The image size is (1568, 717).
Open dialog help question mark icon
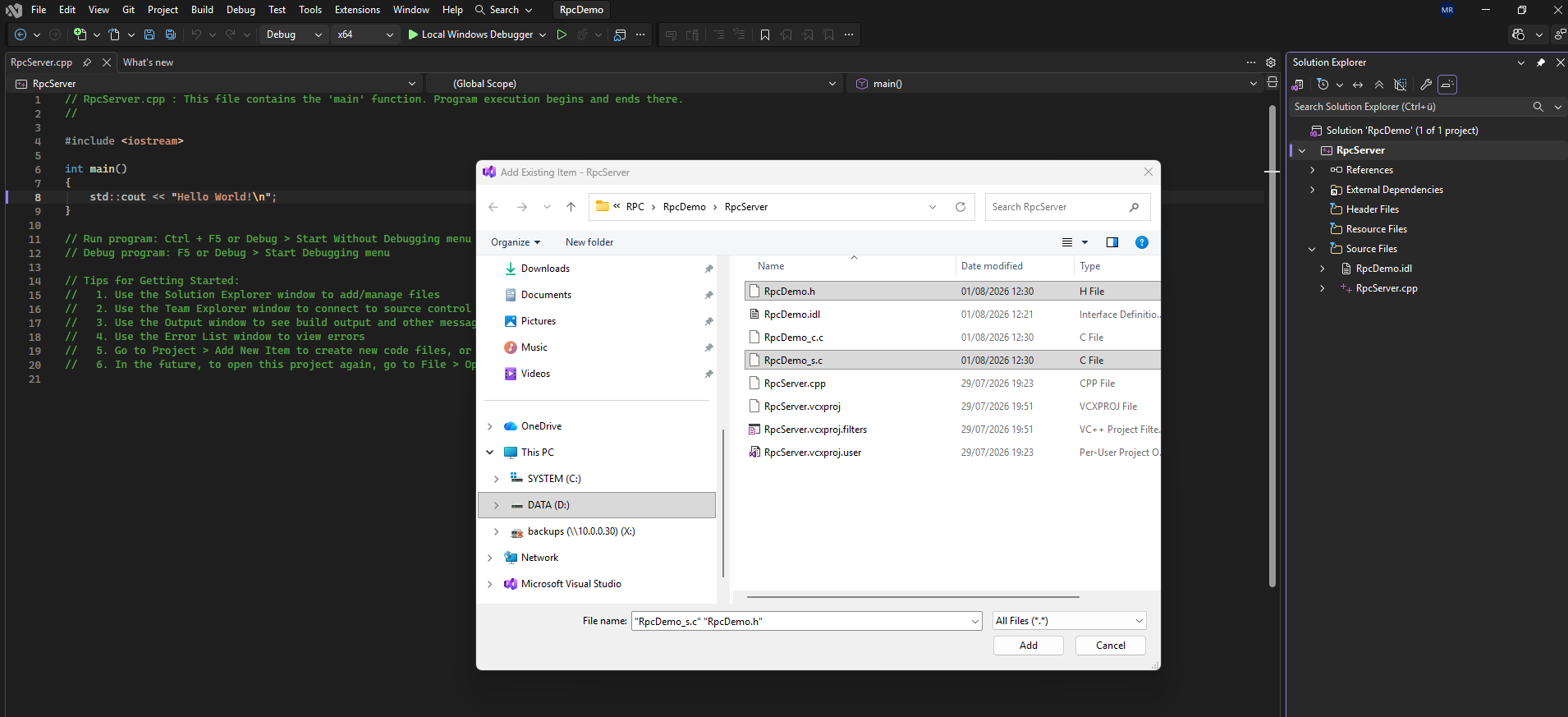tap(1141, 242)
